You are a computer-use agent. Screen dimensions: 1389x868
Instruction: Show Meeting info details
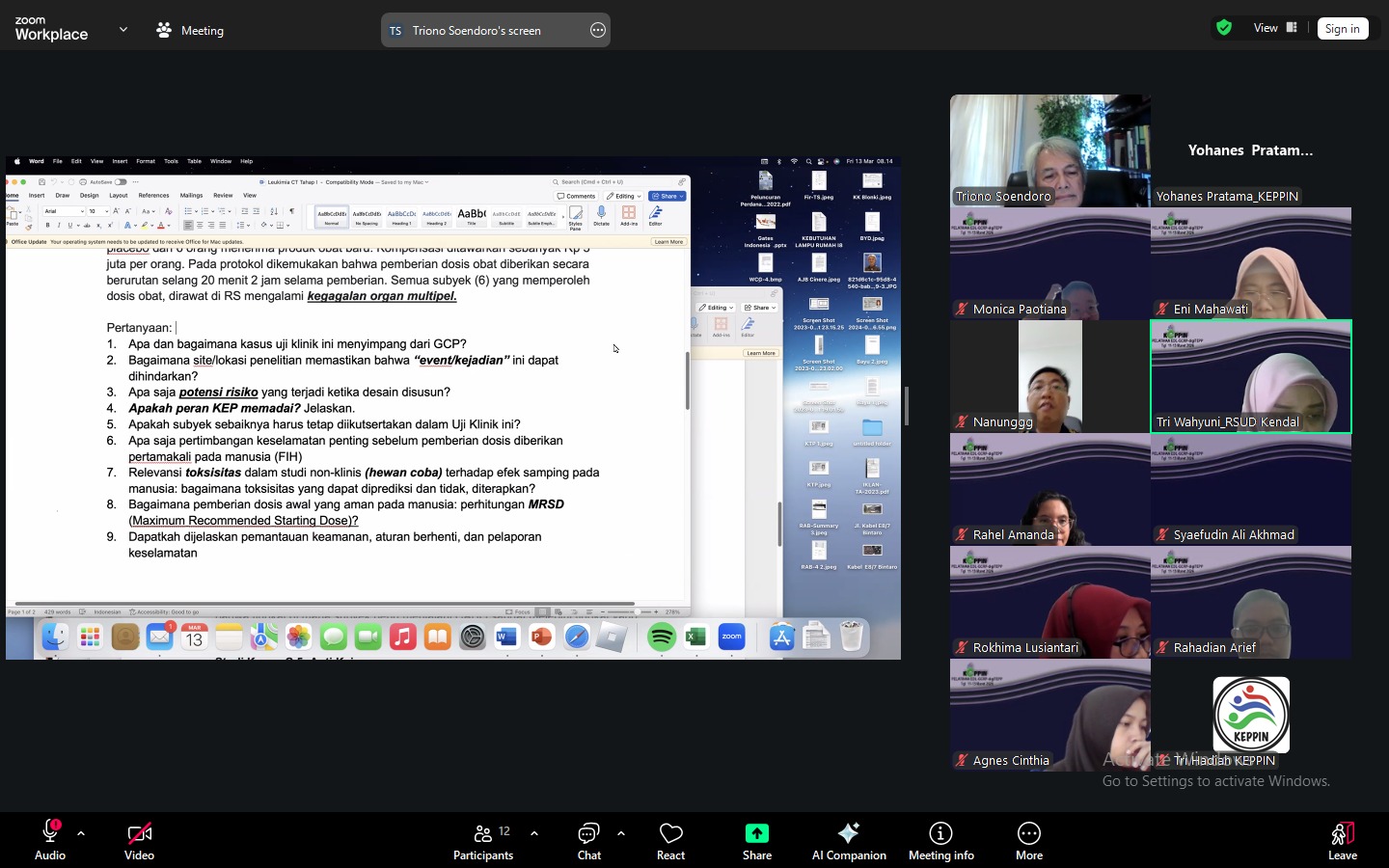[x=940, y=841]
